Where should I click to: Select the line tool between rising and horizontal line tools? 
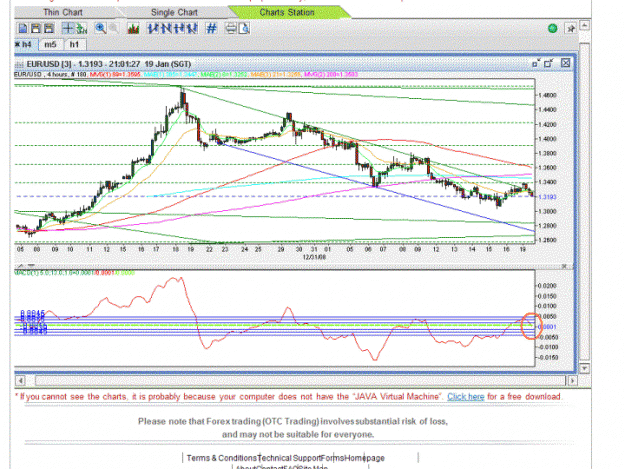coord(166,28)
